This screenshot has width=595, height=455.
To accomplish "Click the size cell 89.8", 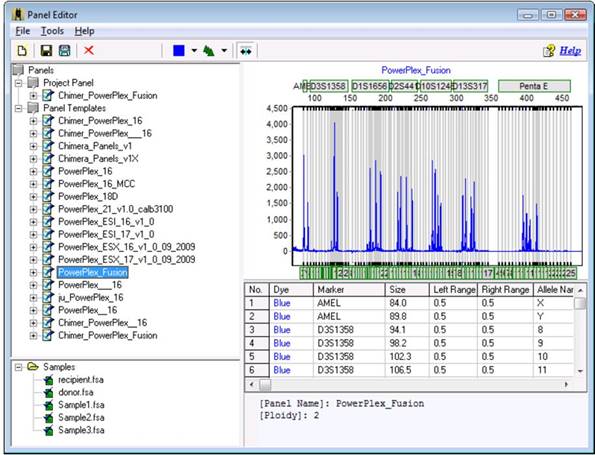I will coord(407,316).
